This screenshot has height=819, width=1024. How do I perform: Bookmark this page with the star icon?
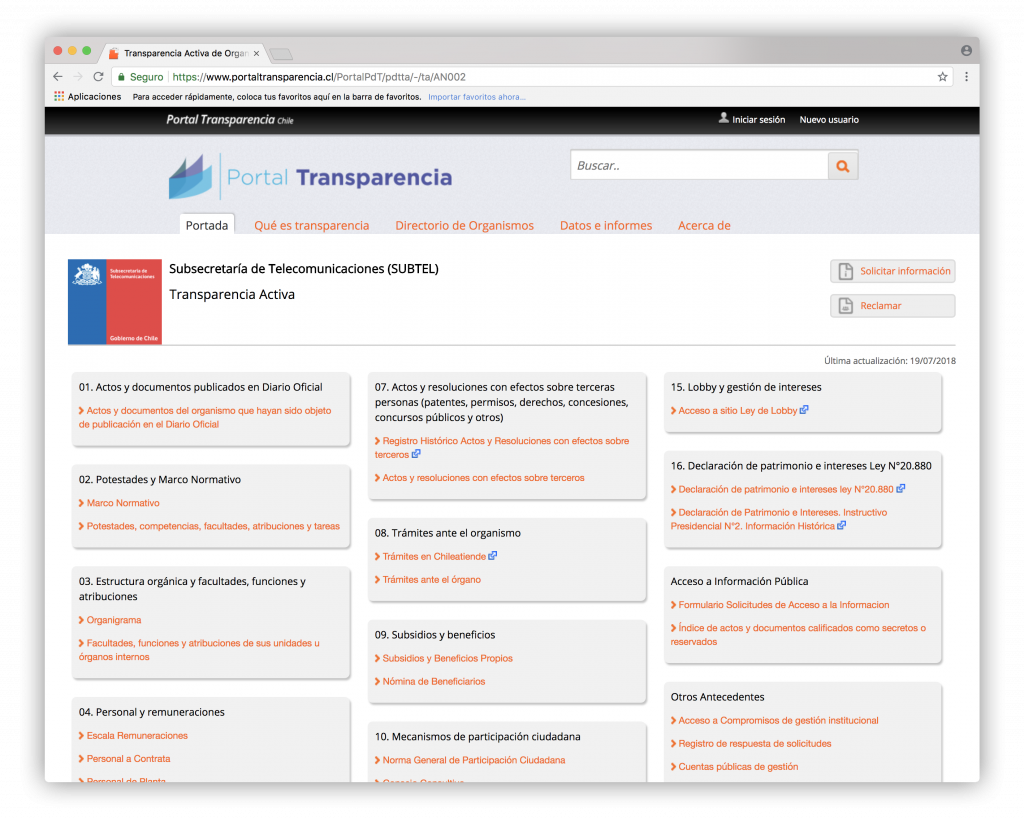(942, 77)
